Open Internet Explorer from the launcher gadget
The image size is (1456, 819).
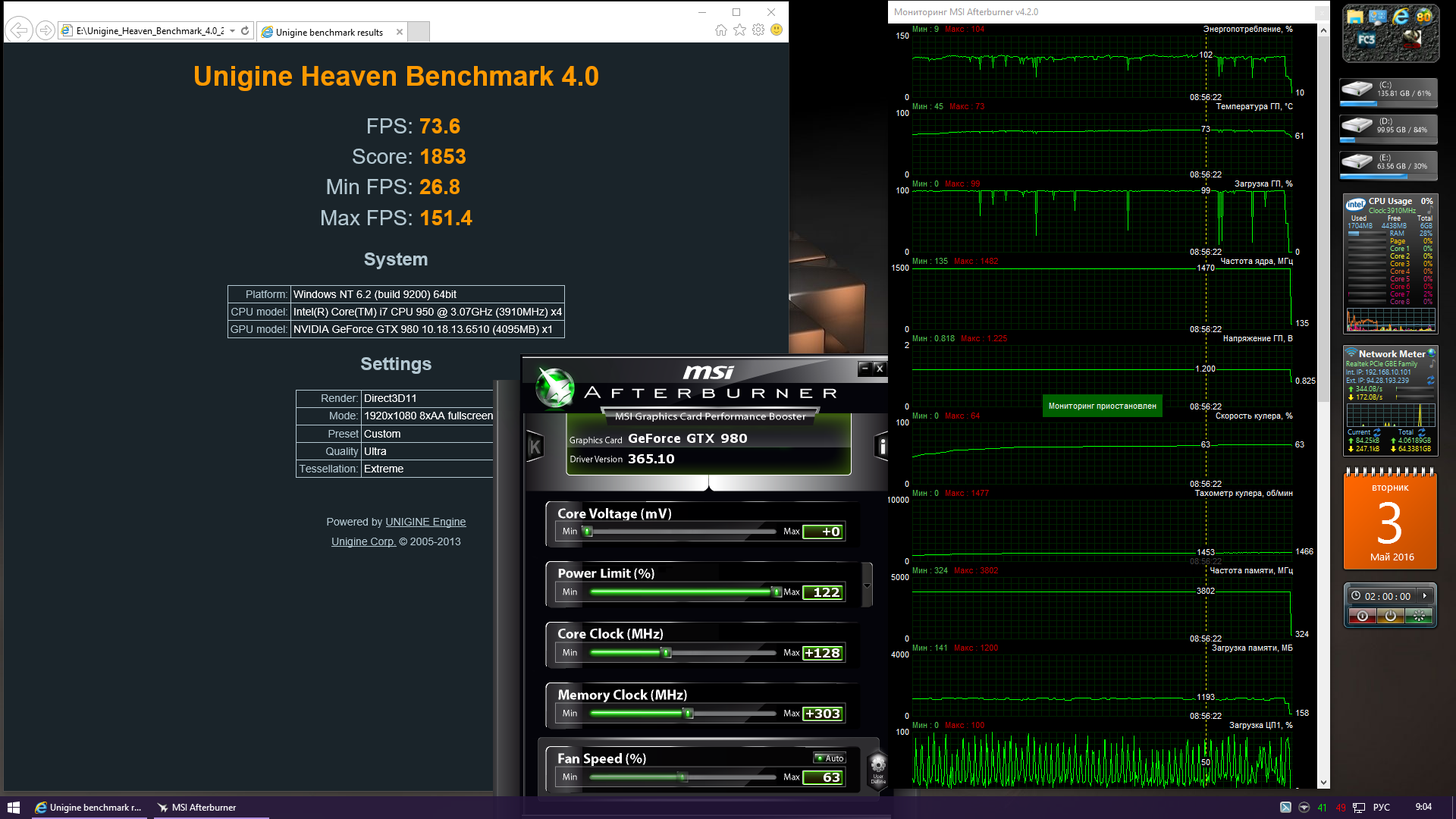(1401, 16)
